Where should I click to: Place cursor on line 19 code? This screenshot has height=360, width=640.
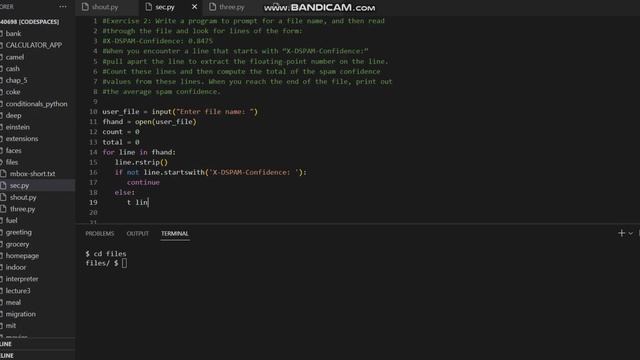tap(138, 202)
